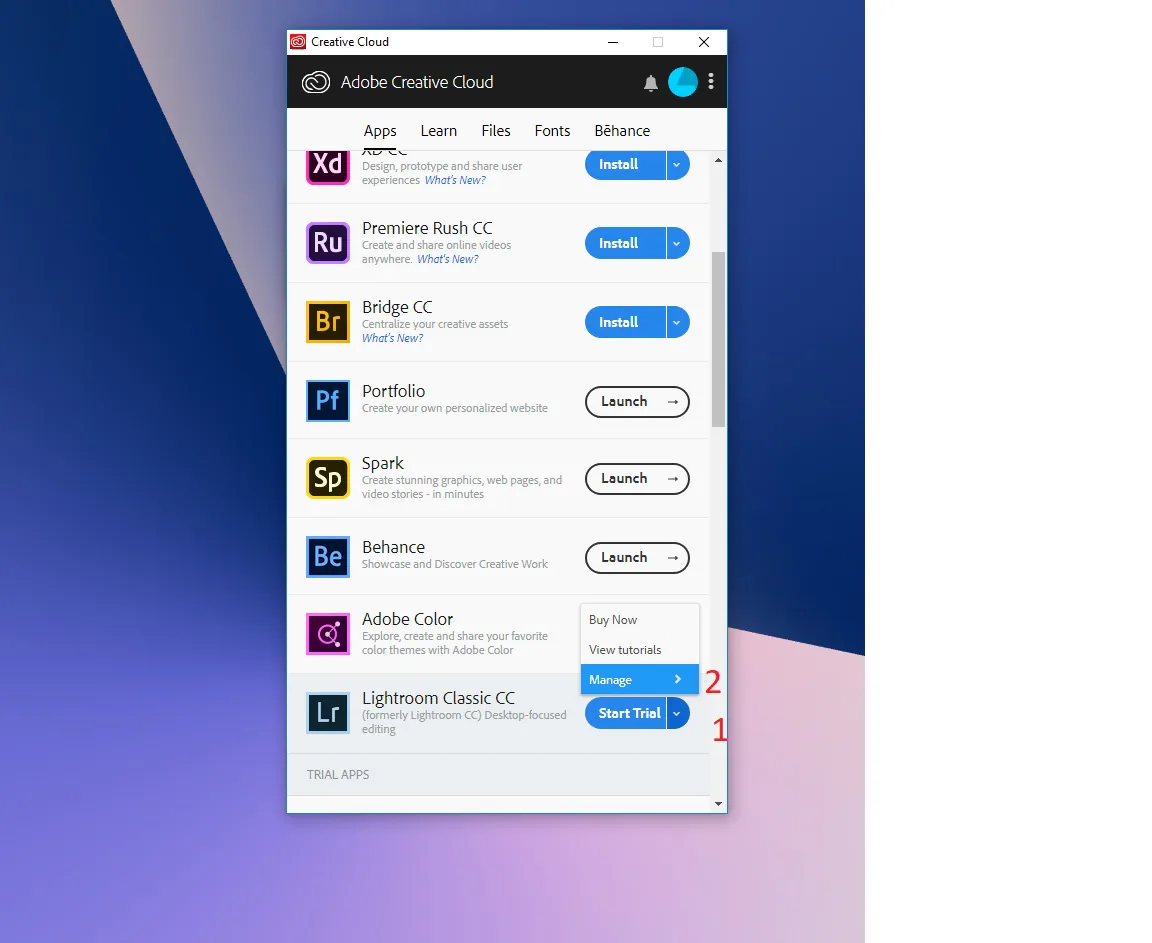Open the three-dot settings menu
The image size is (1152, 943).
(x=710, y=82)
